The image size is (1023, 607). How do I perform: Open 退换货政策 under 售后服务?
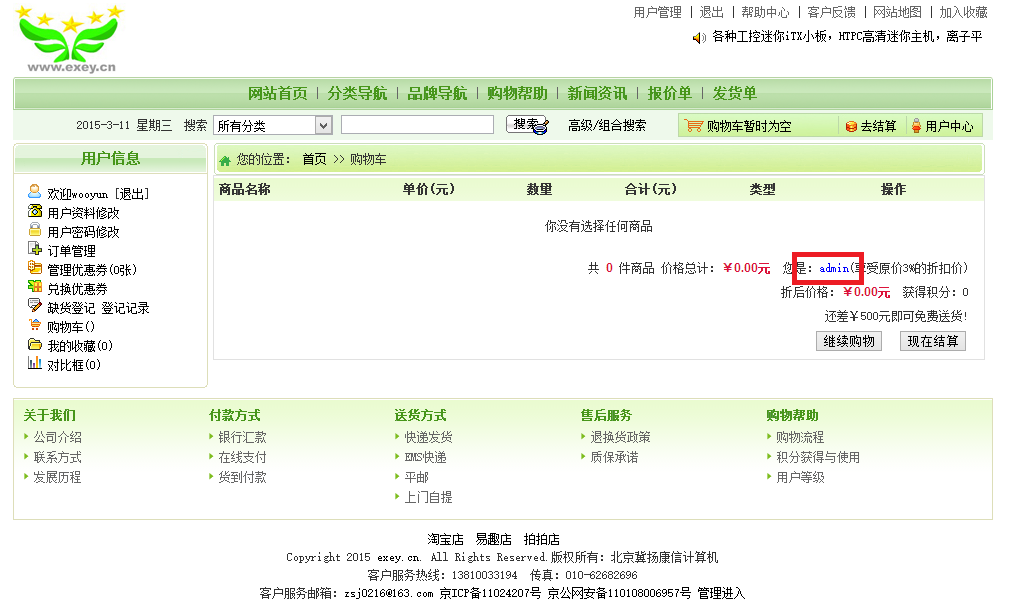coord(620,437)
